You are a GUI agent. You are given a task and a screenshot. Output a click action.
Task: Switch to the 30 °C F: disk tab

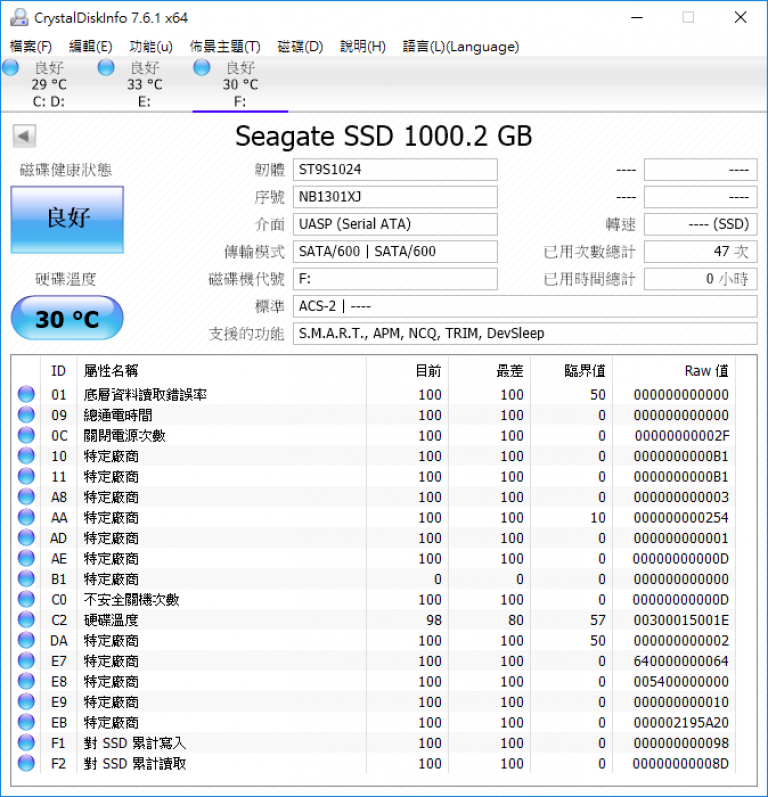[240, 84]
